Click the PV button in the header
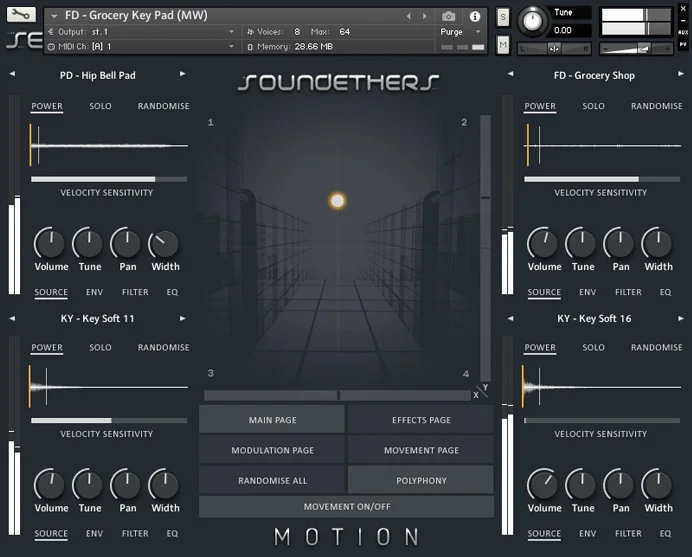 (683, 45)
